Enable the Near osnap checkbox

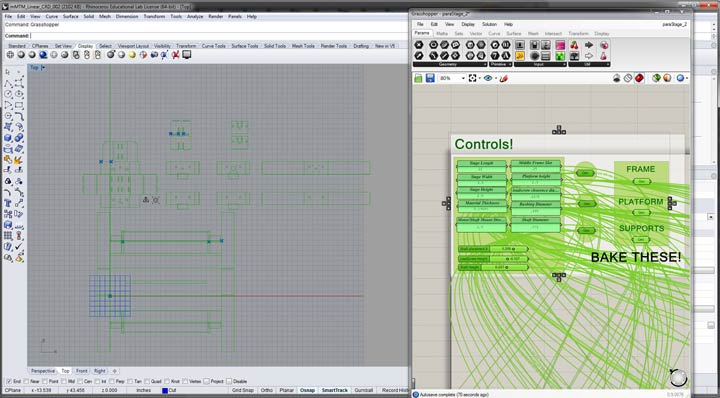click(26, 381)
